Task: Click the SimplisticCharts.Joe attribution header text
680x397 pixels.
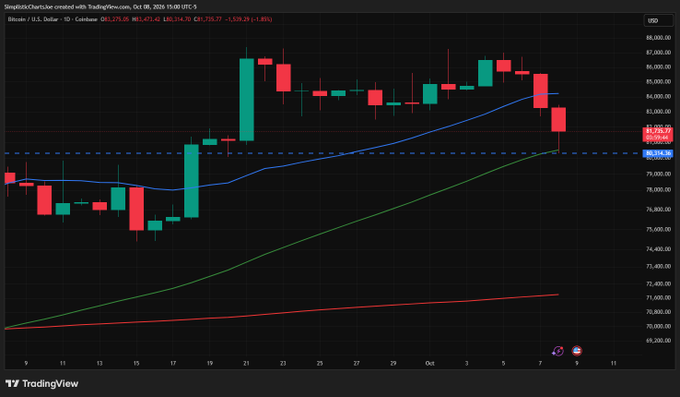Action: click(x=100, y=7)
